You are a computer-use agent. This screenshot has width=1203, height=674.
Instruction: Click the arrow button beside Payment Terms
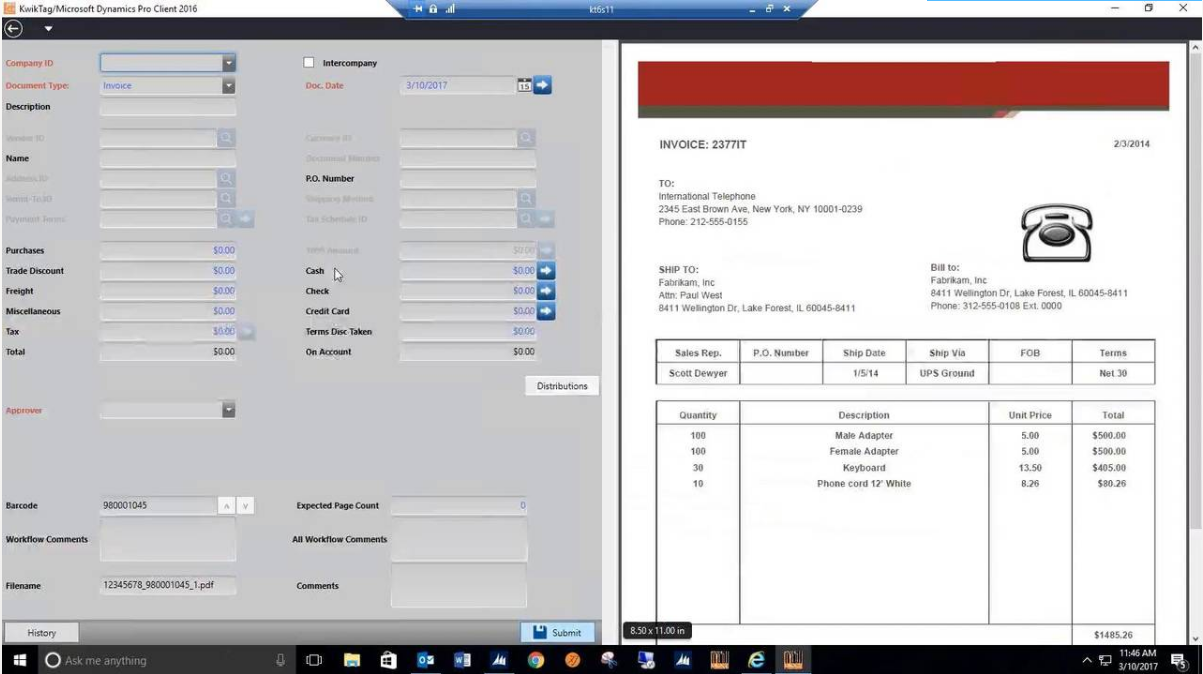click(x=245, y=219)
